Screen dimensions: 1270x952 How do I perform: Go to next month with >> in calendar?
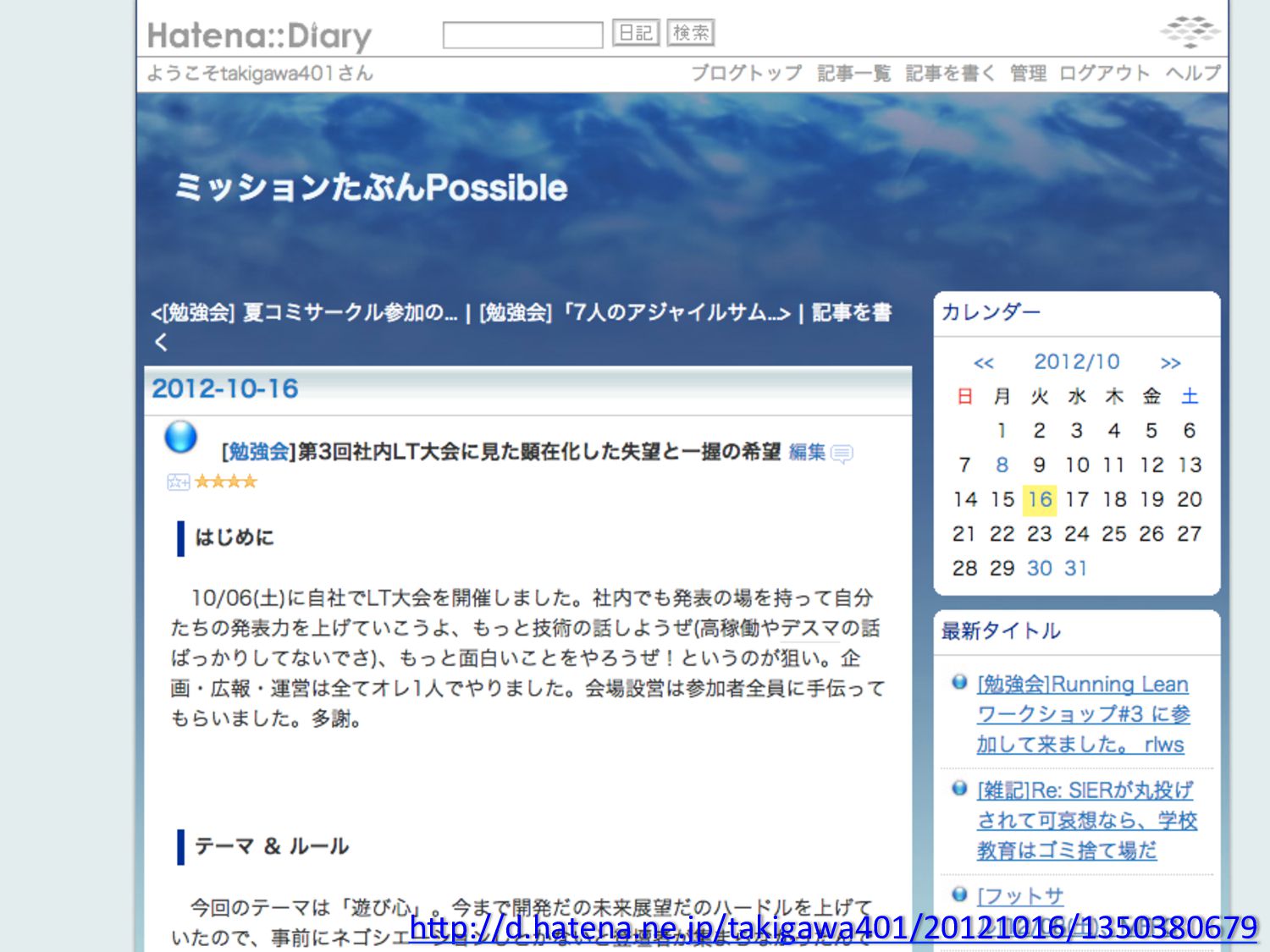pyautogui.click(x=1171, y=363)
